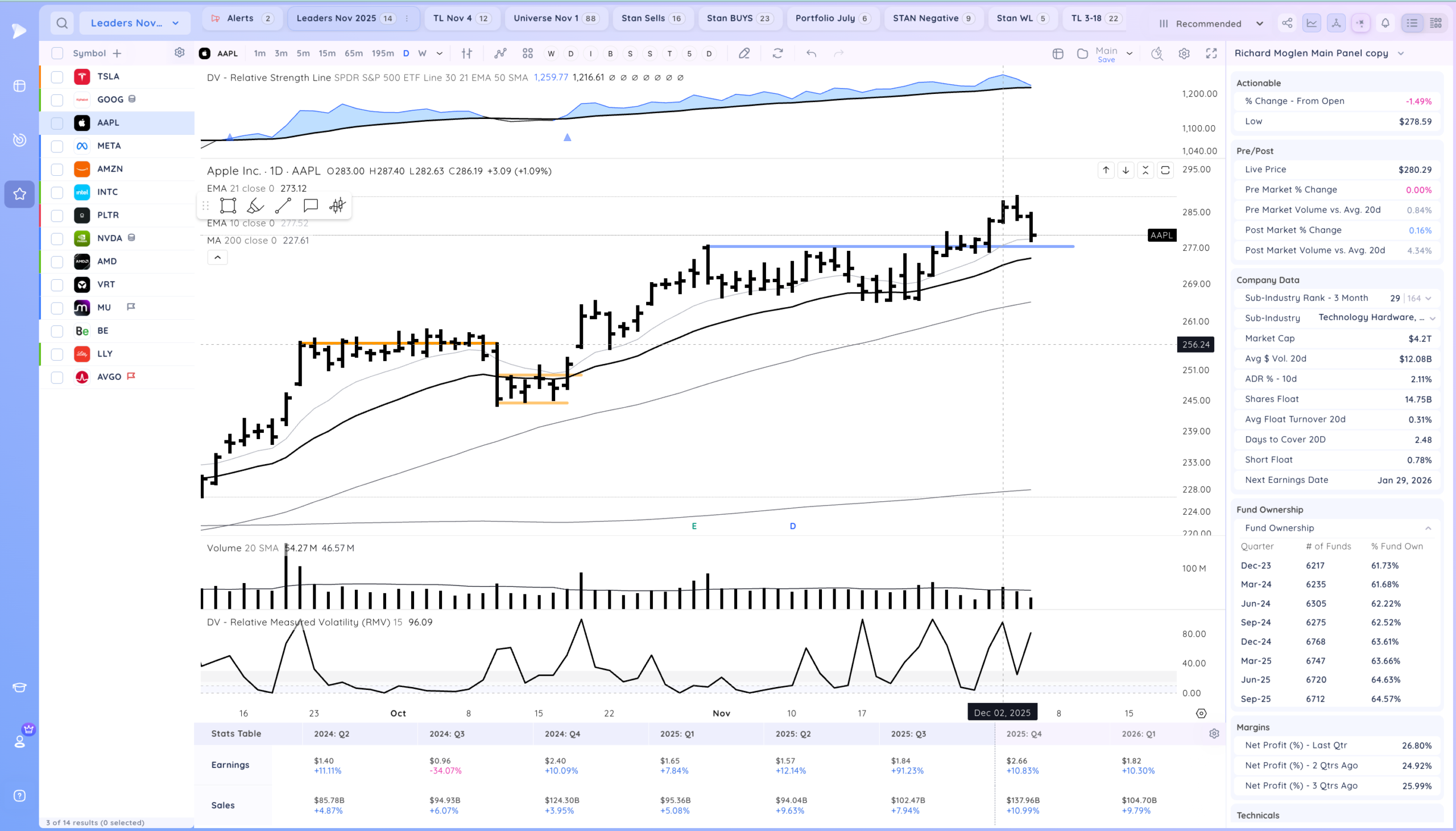
Task: Select META in the watchlist
Action: tap(109, 146)
